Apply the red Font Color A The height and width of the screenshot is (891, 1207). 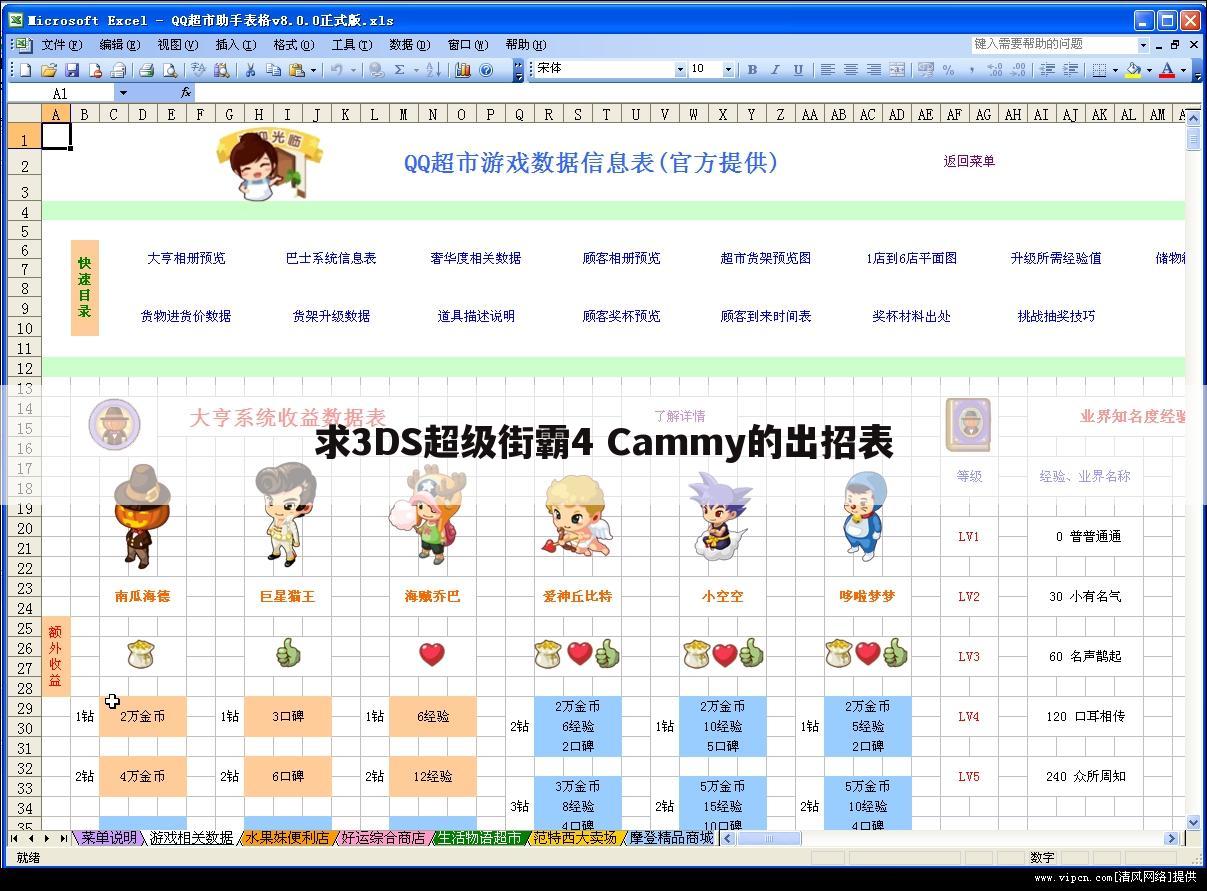click(1167, 70)
